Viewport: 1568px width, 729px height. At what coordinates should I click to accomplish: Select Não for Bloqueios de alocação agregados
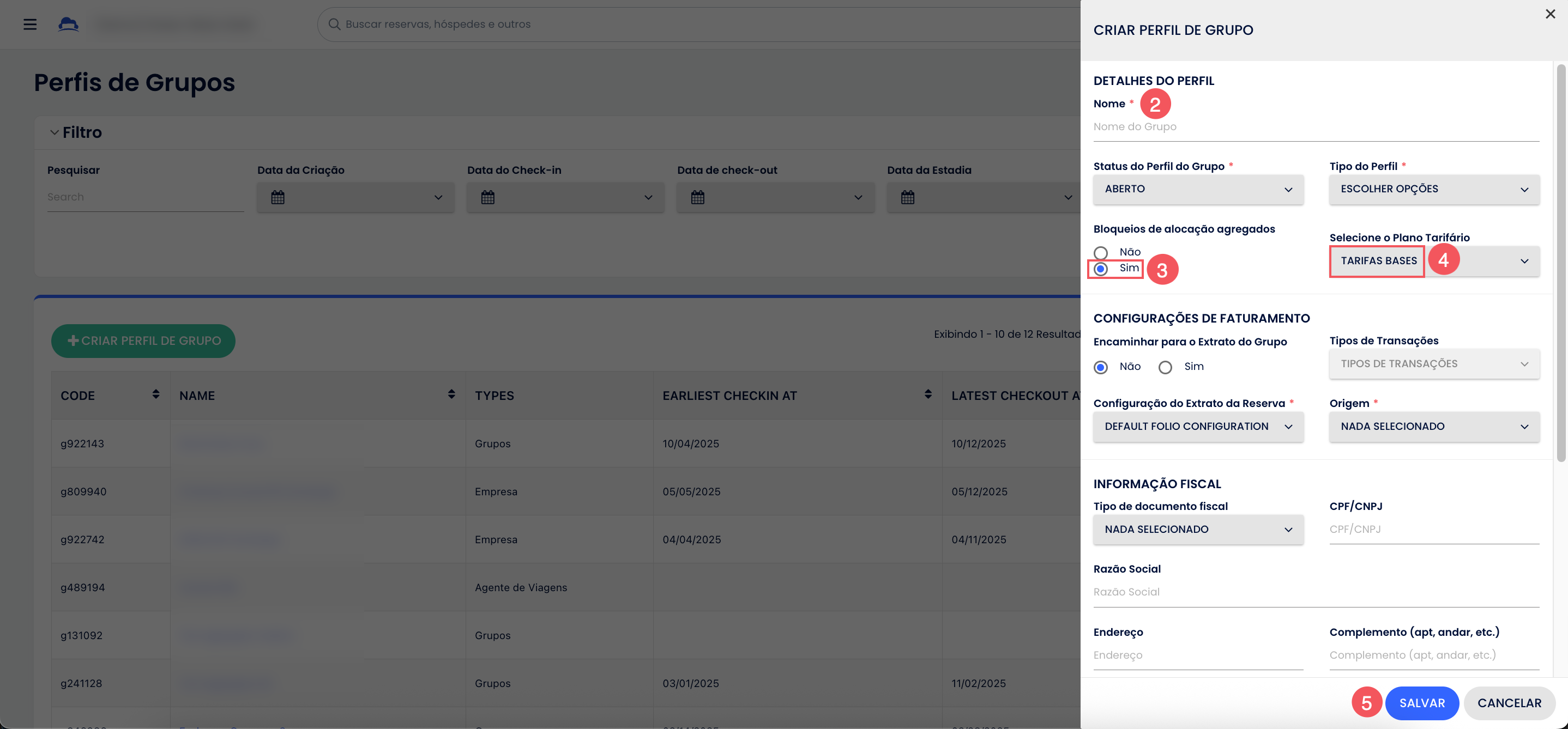[x=1101, y=252]
